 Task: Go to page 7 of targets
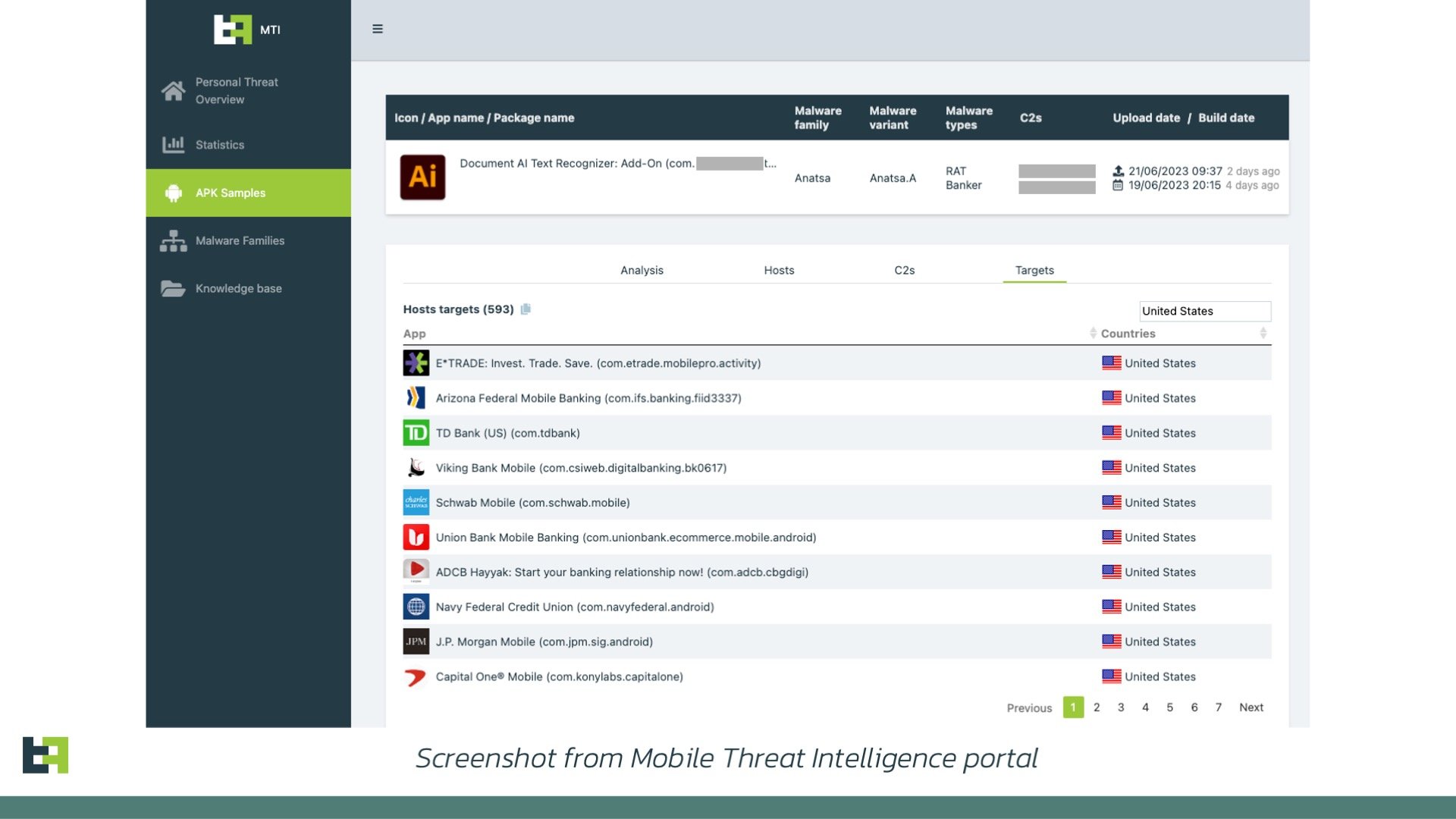pos(1219,707)
